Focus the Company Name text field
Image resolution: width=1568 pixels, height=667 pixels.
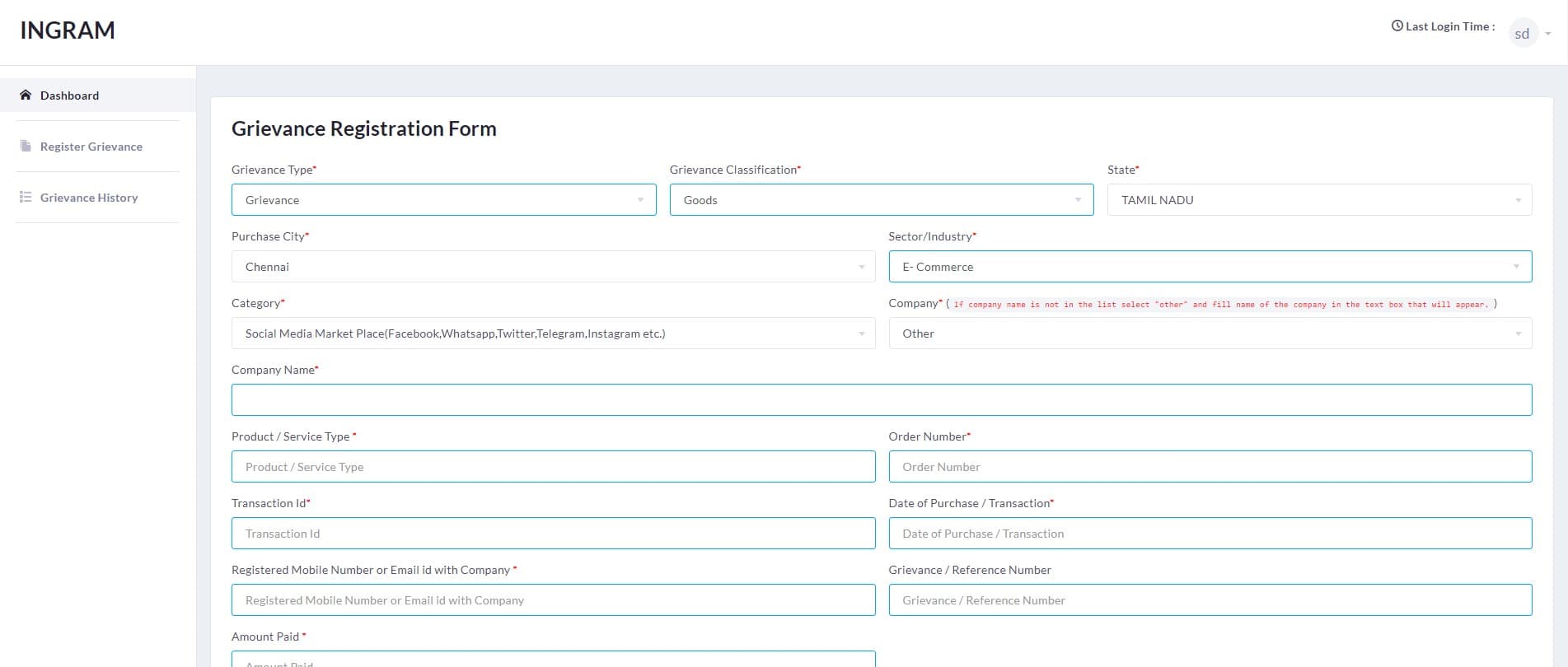coord(881,400)
